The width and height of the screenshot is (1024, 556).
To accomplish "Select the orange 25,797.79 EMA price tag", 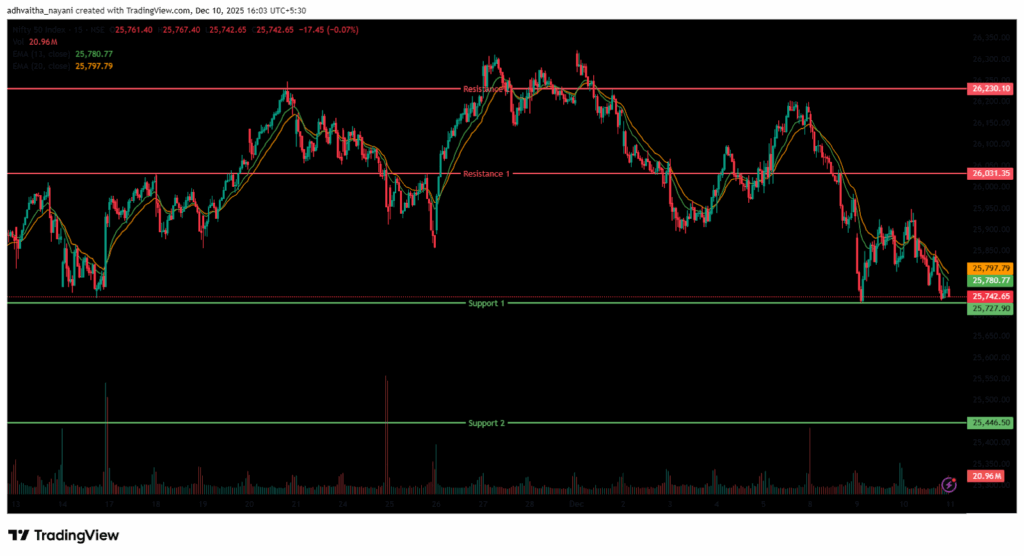I will tap(991, 269).
